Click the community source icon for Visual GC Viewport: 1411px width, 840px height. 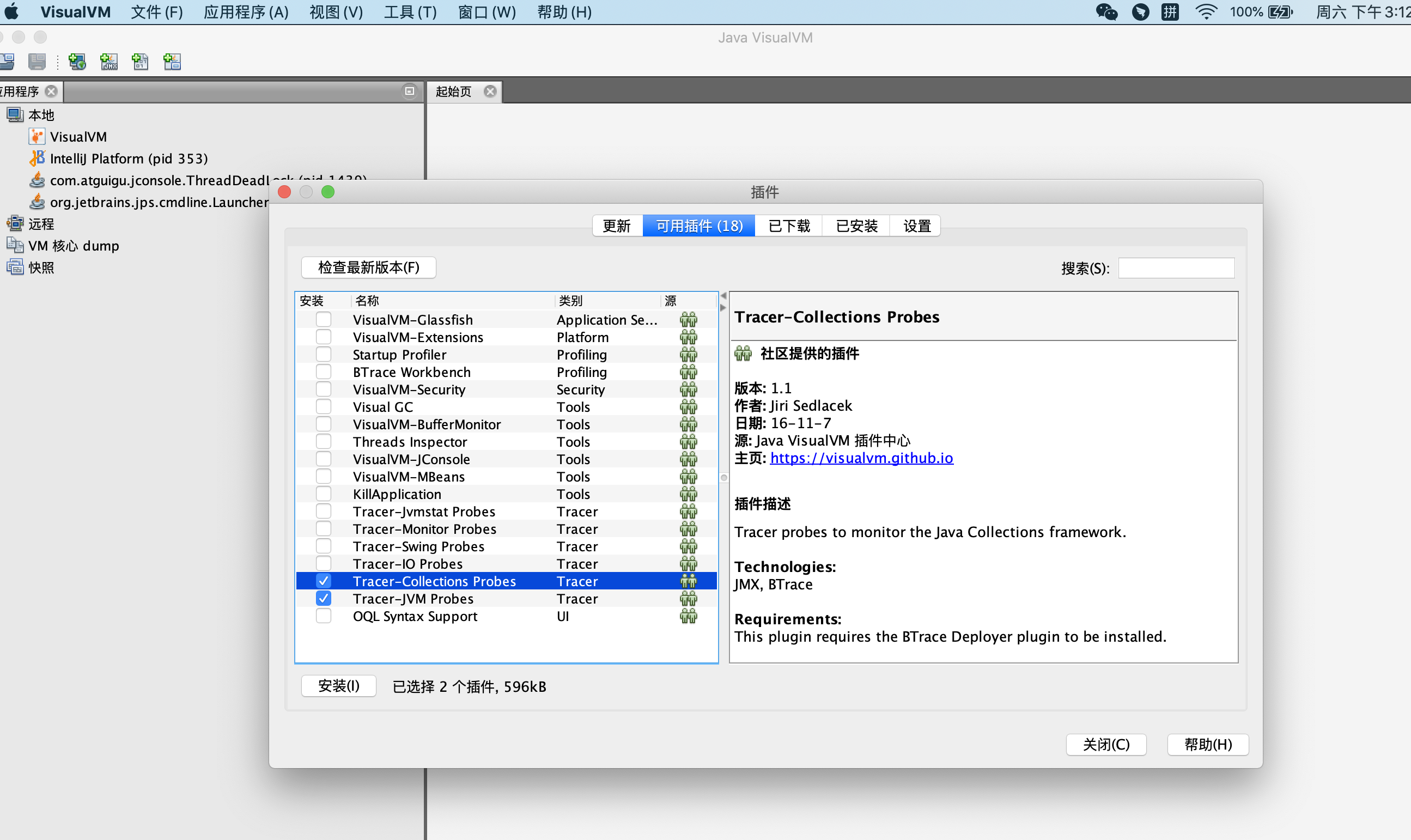coord(688,407)
